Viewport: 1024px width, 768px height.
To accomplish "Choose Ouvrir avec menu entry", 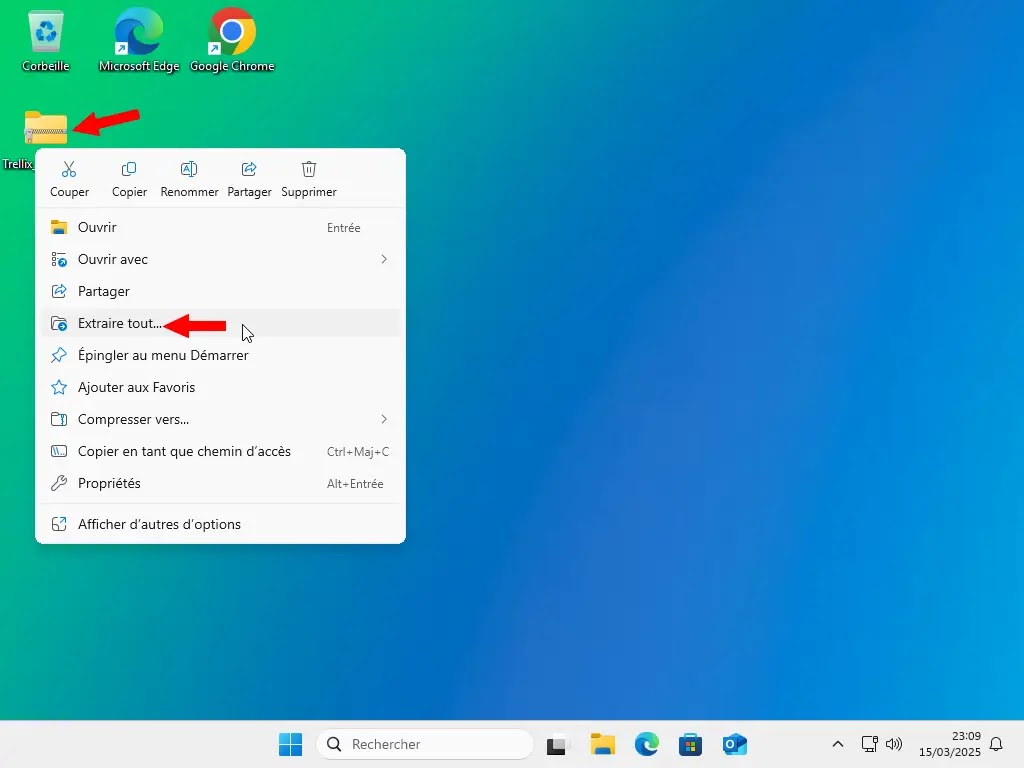I will point(220,259).
